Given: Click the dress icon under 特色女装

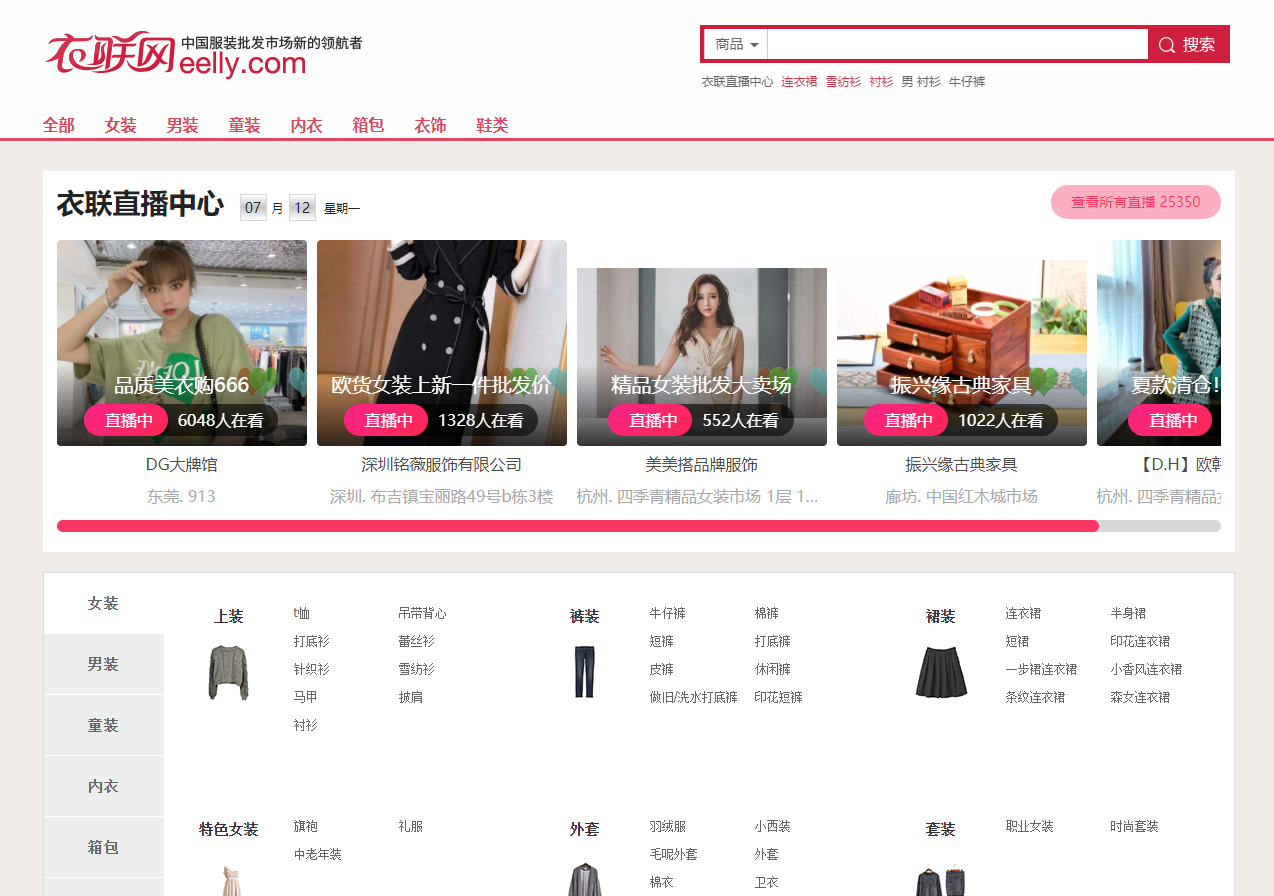Looking at the screenshot, I should point(229,880).
